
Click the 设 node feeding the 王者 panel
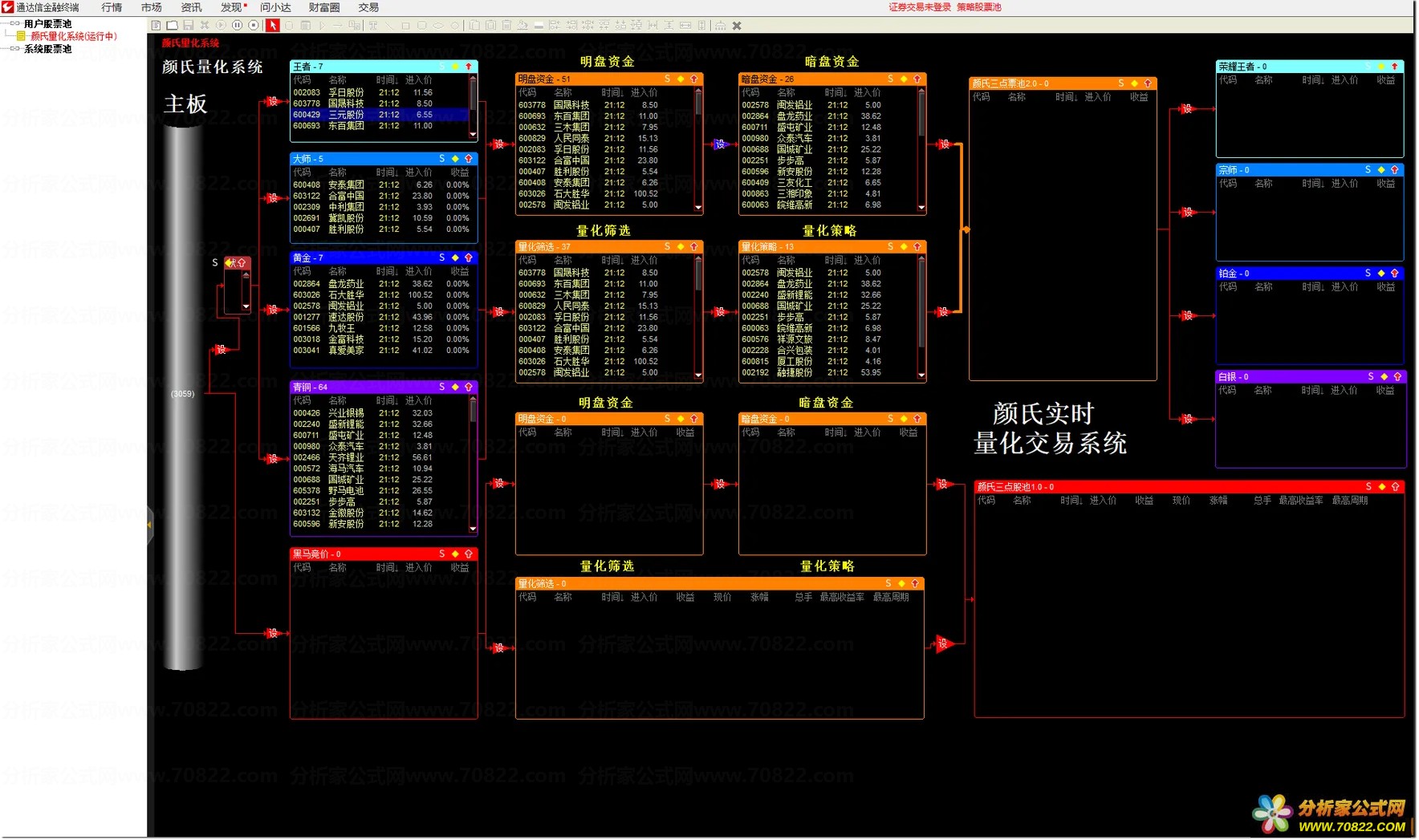click(x=273, y=101)
